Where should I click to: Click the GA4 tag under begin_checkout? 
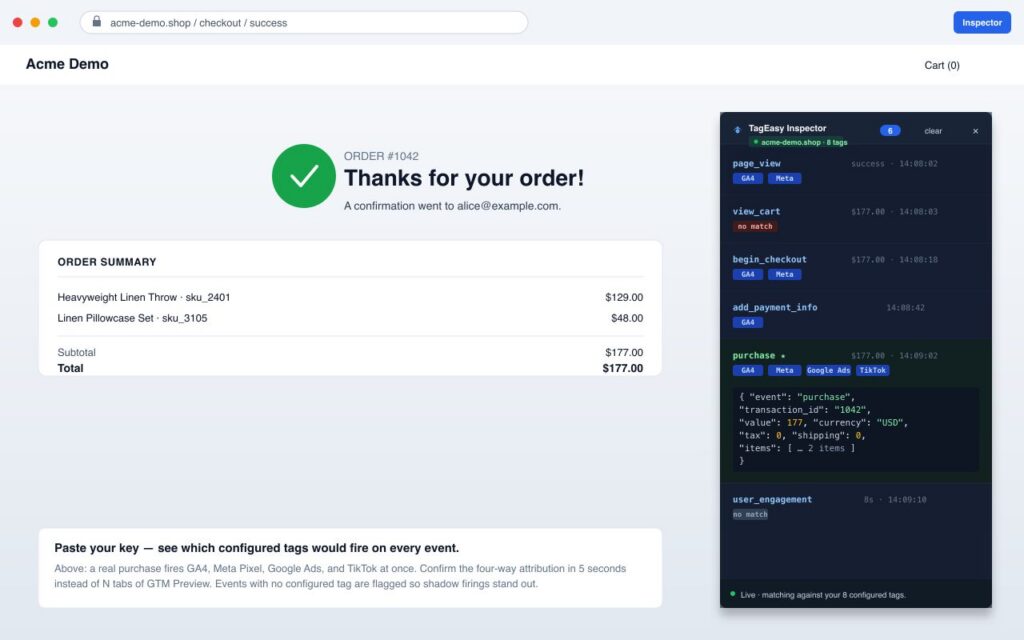(748, 274)
